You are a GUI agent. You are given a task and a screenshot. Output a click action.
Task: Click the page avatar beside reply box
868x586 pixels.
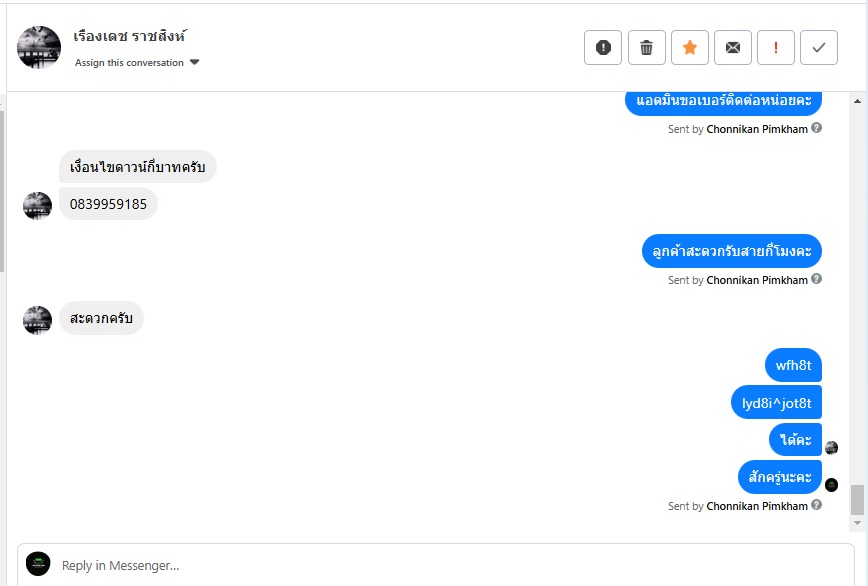click(38, 564)
